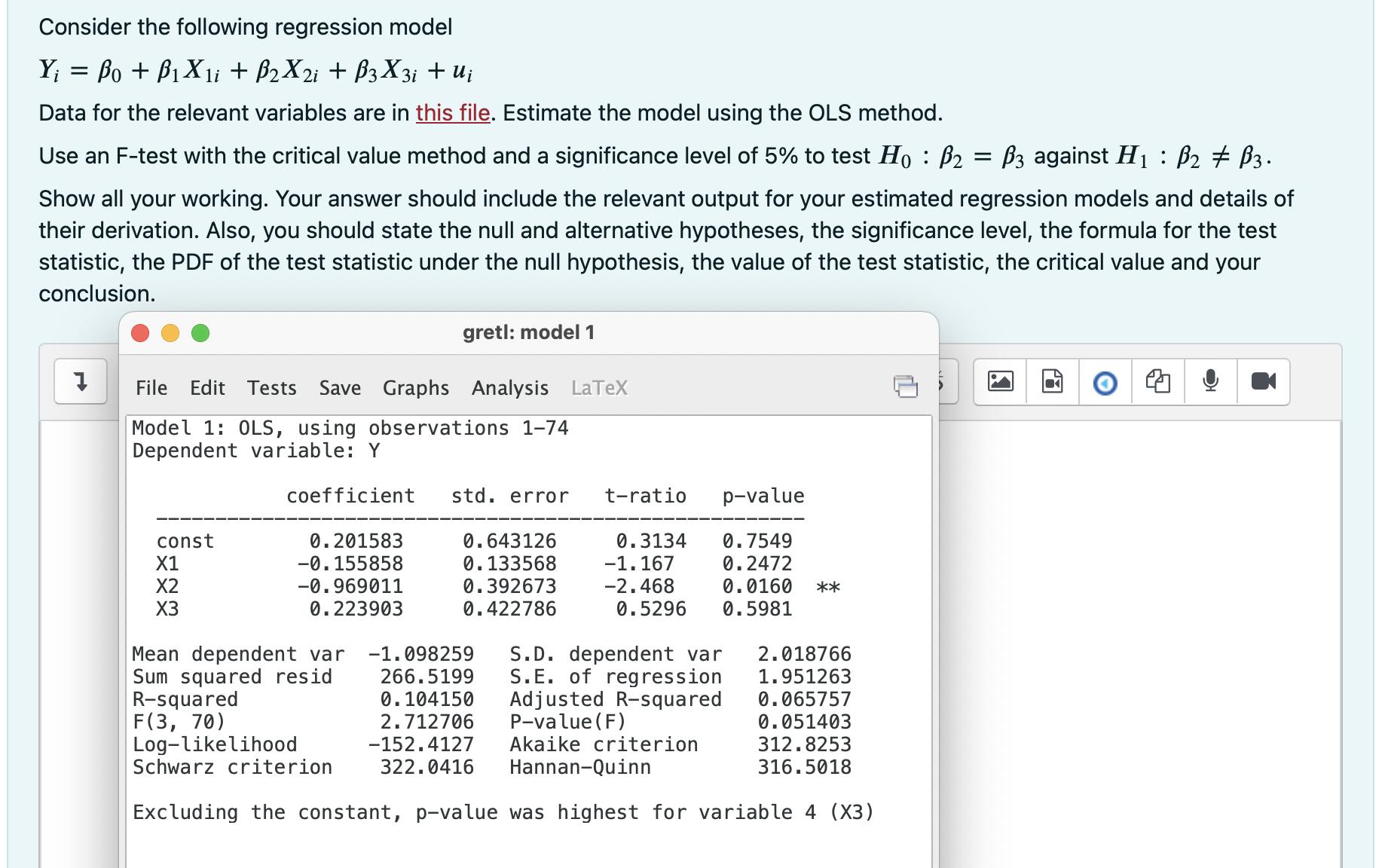The width and height of the screenshot is (1385, 868).
Task: Open the Analysis menu
Action: click(x=509, y=388)
